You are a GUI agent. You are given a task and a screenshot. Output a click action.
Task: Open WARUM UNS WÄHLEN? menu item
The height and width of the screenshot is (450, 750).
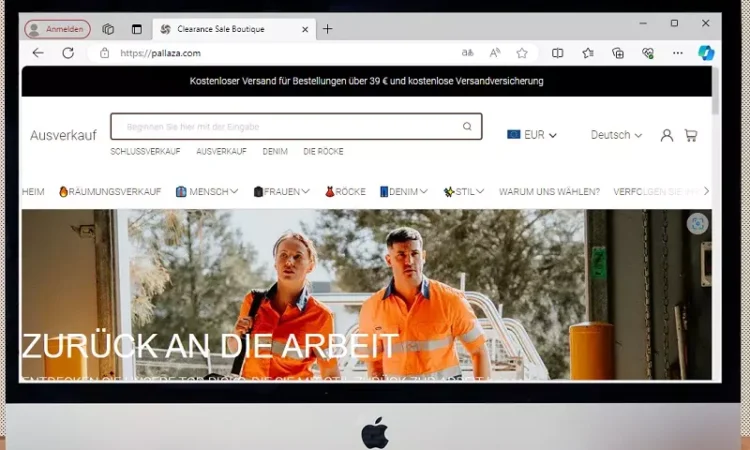[549, 192]
